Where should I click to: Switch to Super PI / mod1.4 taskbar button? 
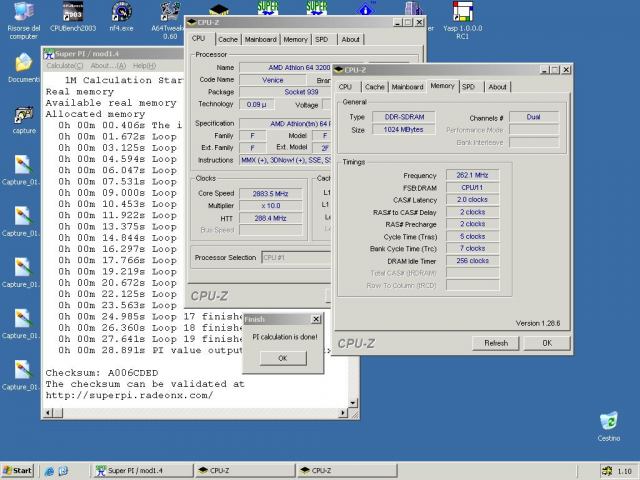(x=143, y=471)
